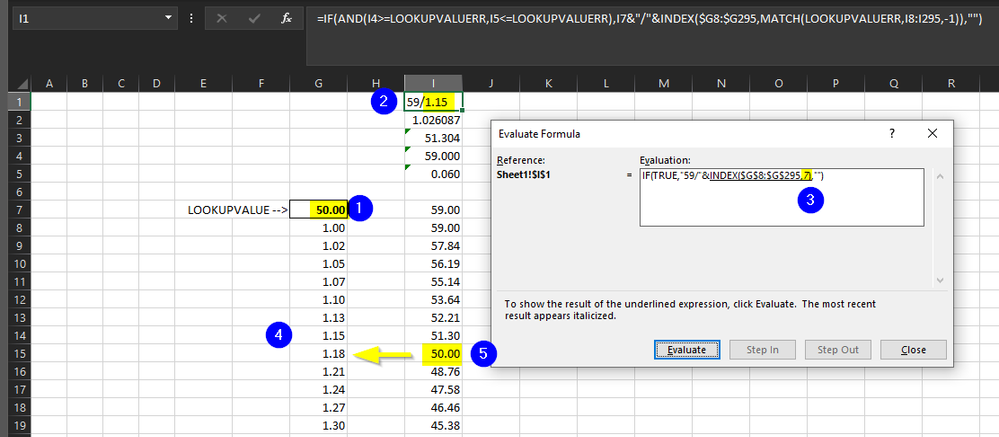
Task: Cancel formula entry with X icon
Action: coord(221,18)
